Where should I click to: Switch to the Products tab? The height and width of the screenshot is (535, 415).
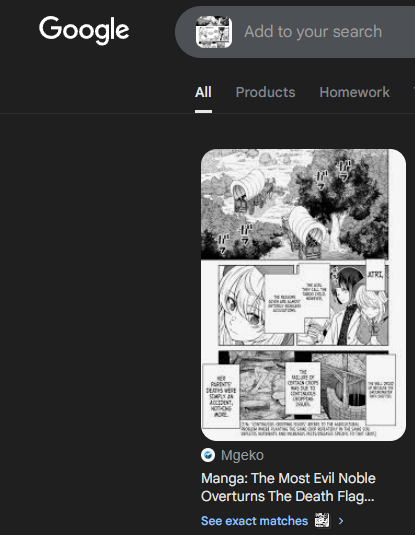point(266,92)
